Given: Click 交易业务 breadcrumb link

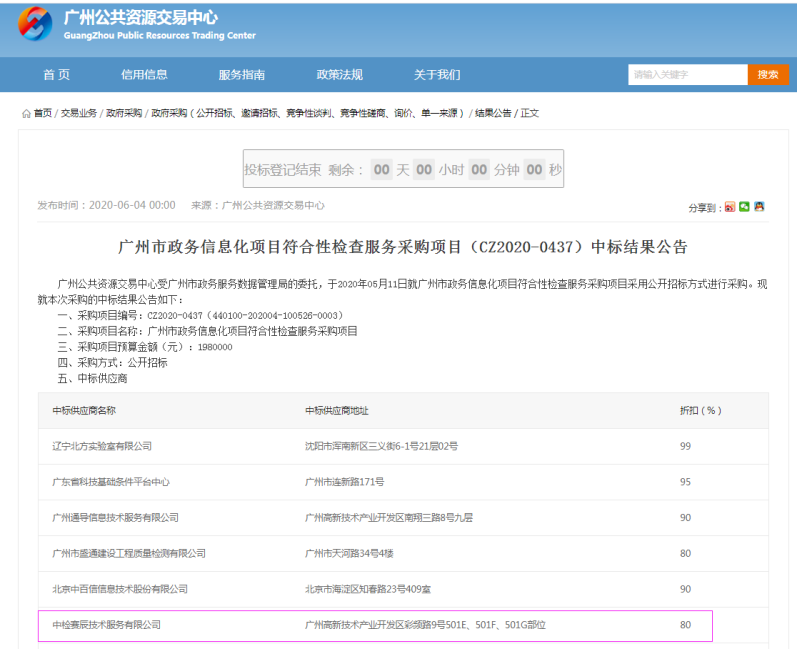Looking at the screenshot, I should [79, 113].
